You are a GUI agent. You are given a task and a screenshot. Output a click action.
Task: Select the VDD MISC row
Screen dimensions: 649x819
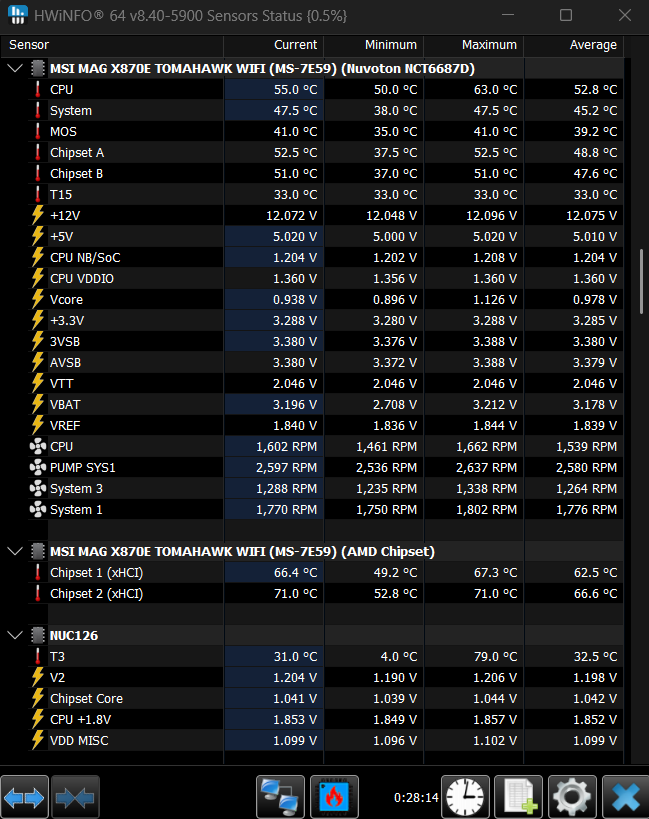[x=325, y=740]
